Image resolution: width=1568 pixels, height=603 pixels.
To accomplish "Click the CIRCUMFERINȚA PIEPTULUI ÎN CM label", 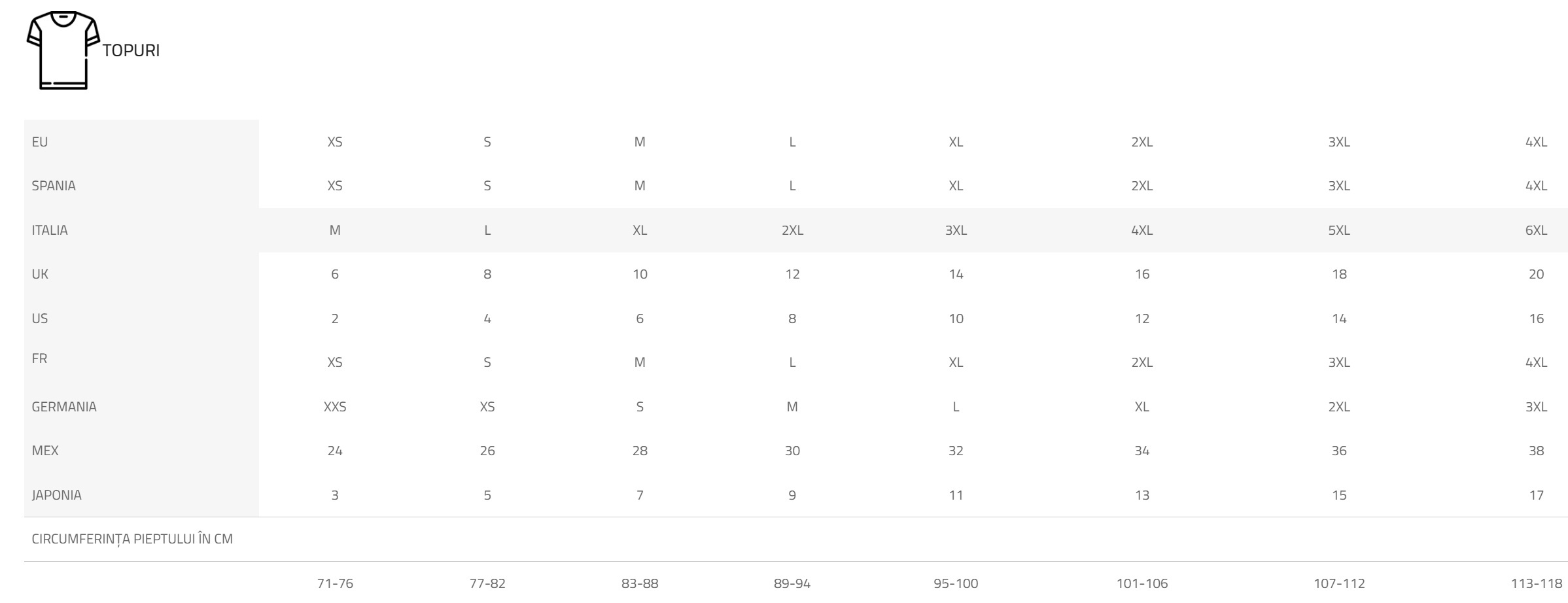I will 132,540.
